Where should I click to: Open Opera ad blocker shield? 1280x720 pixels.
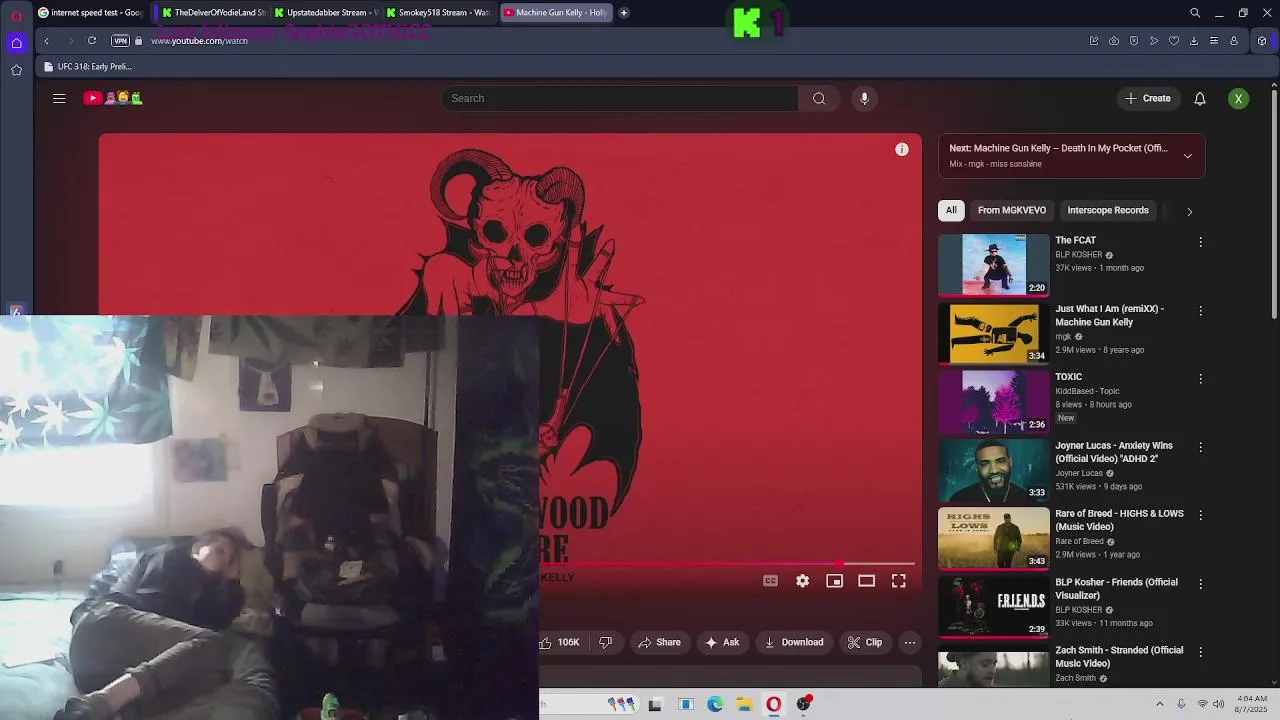(1134, 41)
